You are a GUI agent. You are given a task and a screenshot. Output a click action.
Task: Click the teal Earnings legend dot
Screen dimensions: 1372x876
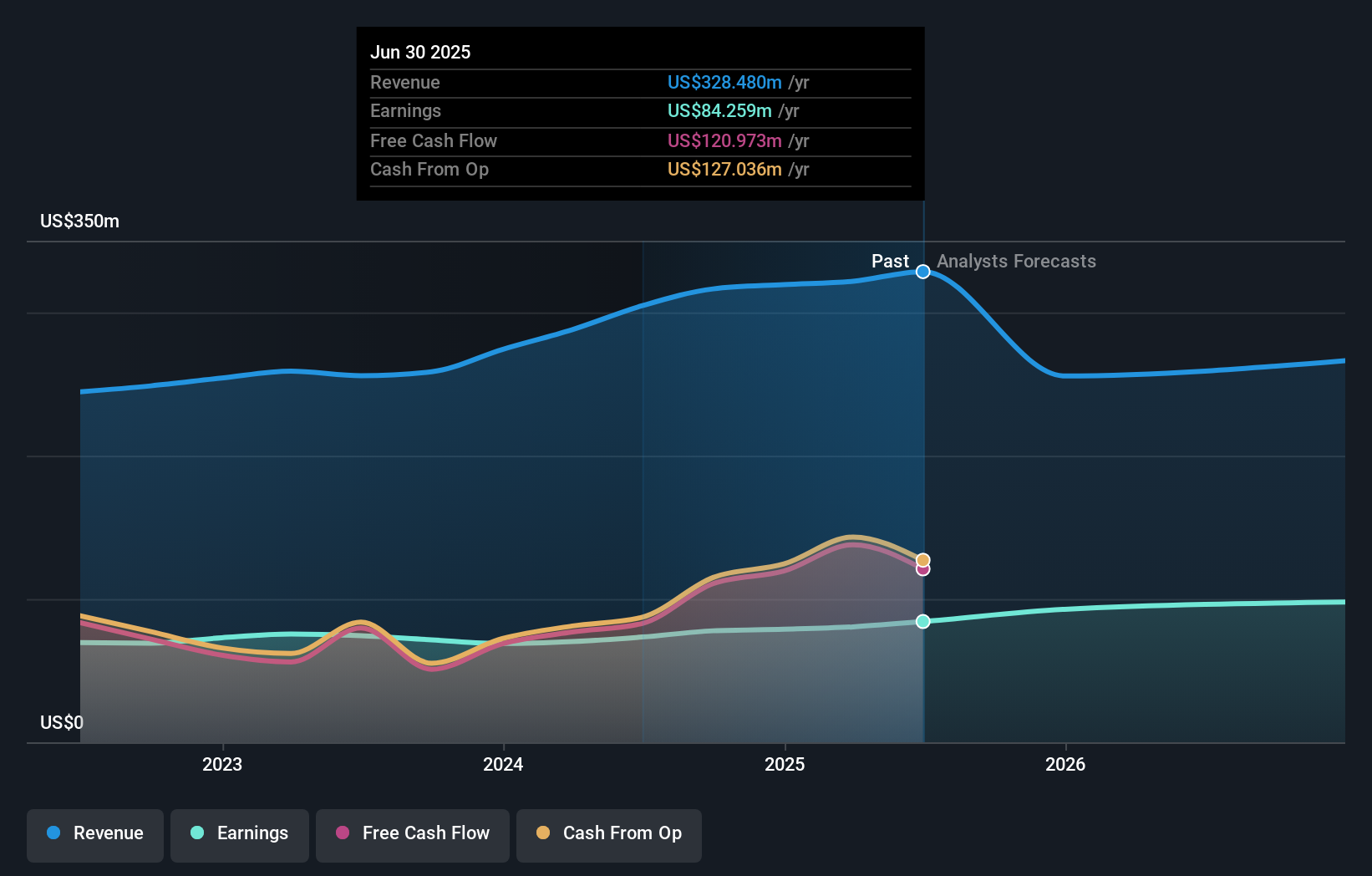tap(197, 833)
